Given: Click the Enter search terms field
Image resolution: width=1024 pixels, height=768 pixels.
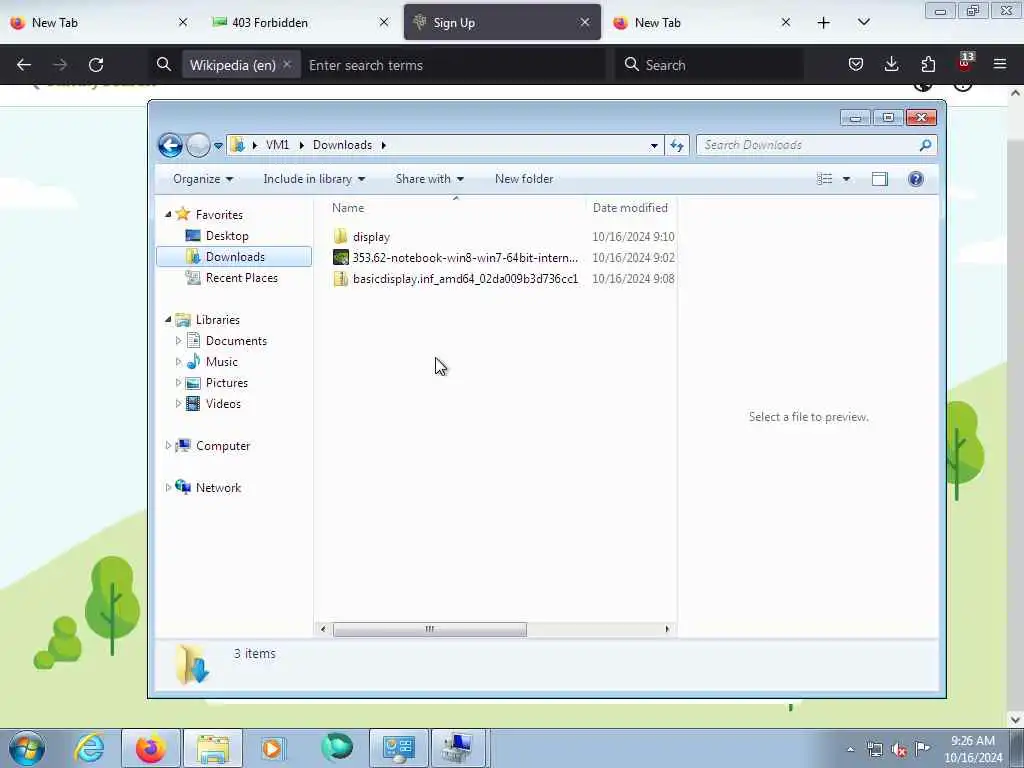Looking at the screenshot, I should pos(454,65).
